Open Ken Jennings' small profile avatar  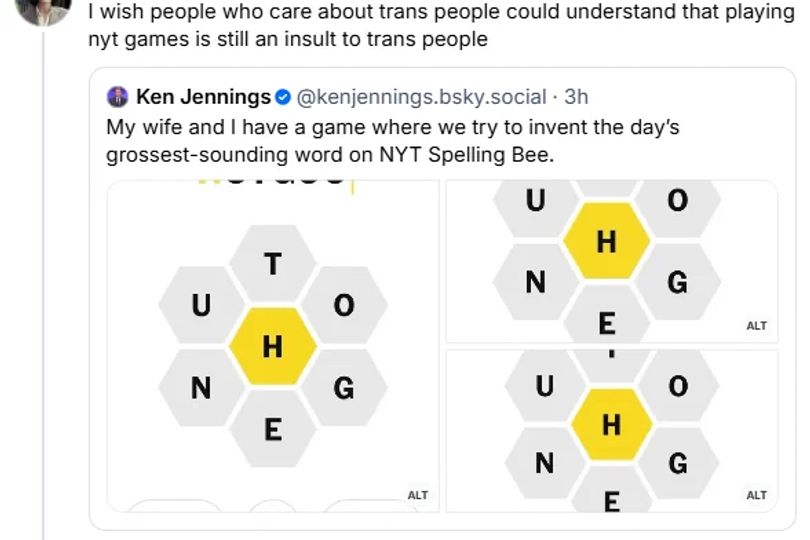pyautogui.click(x=117, y=97)
